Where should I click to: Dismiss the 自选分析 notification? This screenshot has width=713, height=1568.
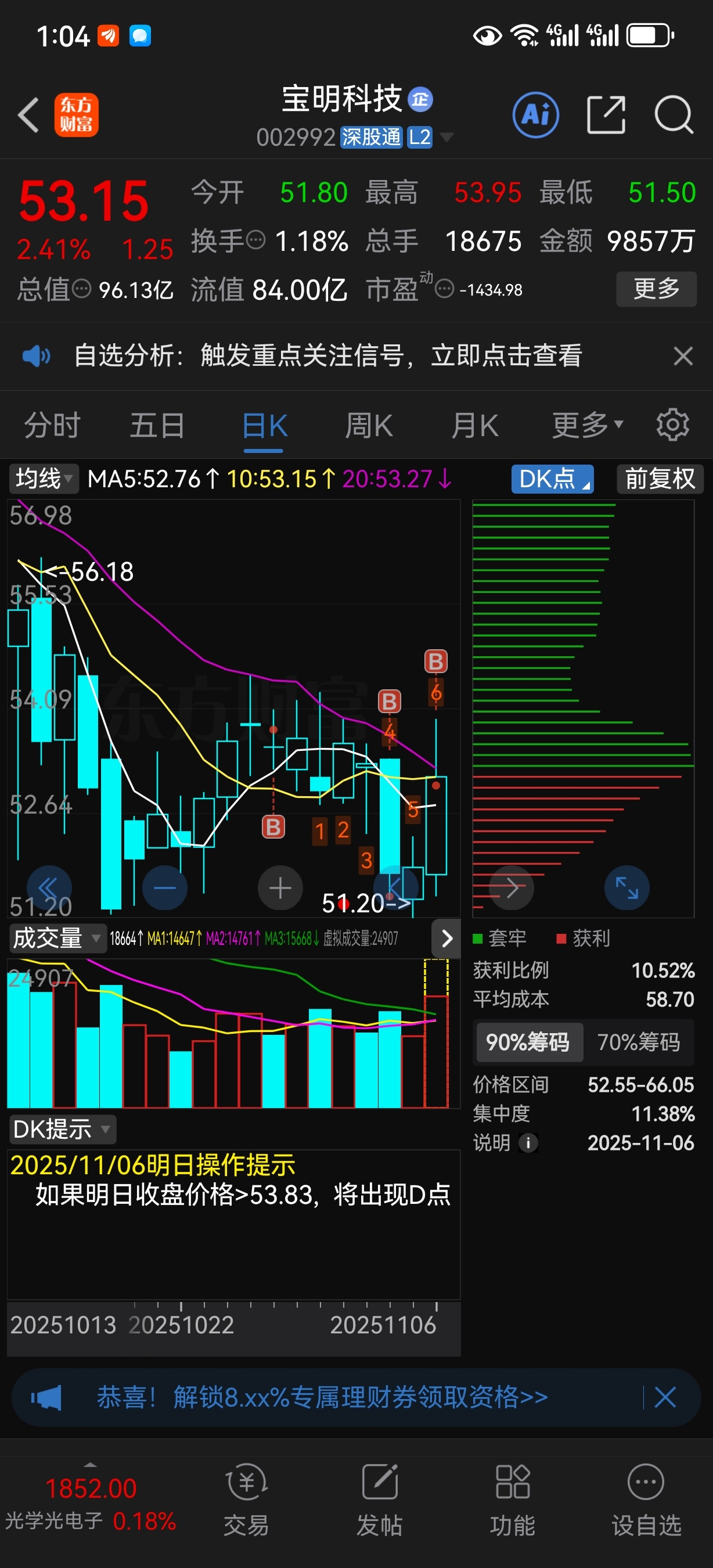pyautogui.click(x=683, y=355)
